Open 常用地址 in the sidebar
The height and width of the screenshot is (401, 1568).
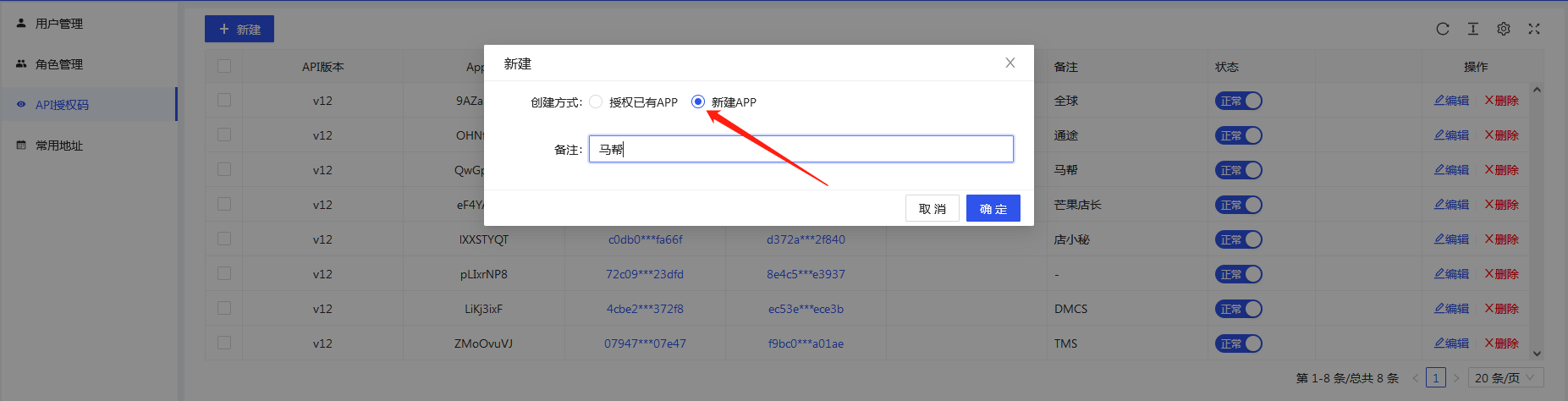click(x=59, y=146)
